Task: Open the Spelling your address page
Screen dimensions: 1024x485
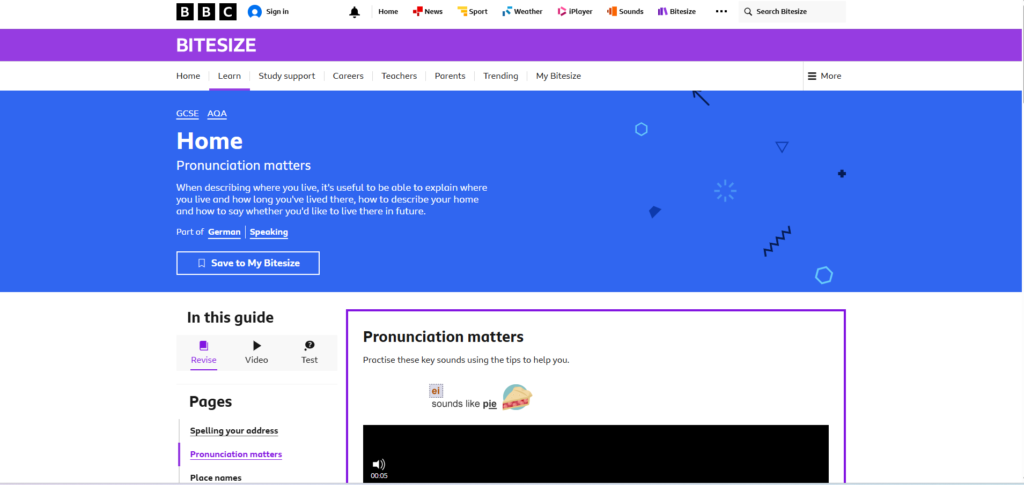Action: pyautogui.click(x=234, y=431)
